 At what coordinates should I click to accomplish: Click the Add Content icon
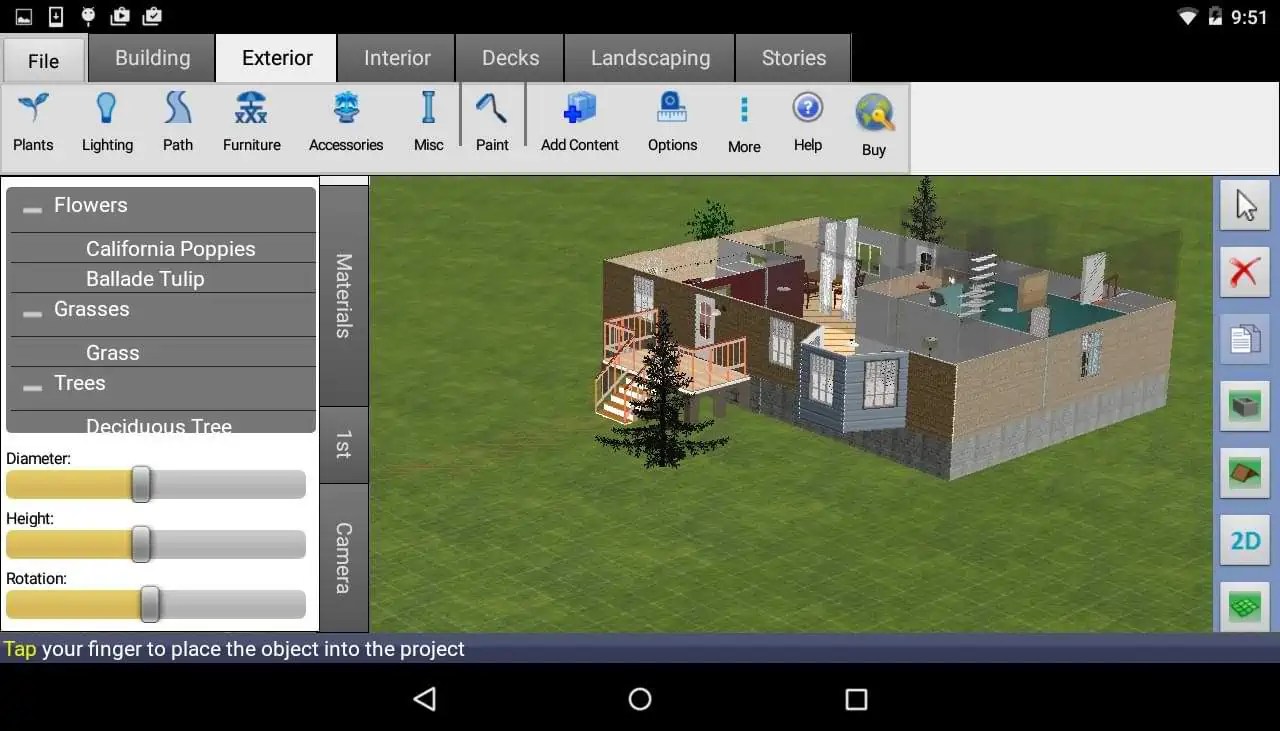click(578, 110)
